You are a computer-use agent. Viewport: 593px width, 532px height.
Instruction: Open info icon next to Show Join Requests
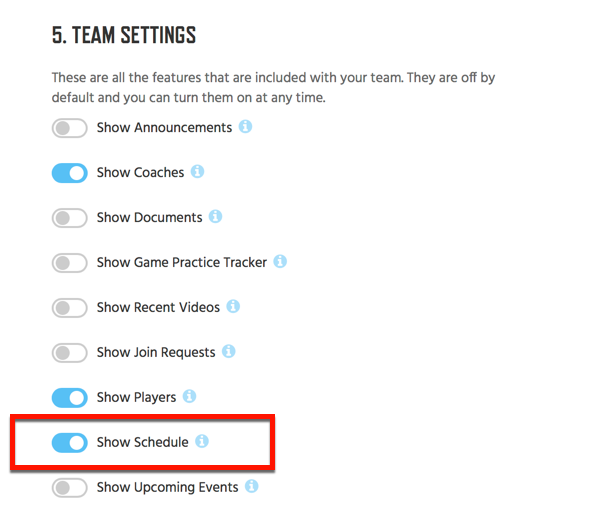(228, 351)
